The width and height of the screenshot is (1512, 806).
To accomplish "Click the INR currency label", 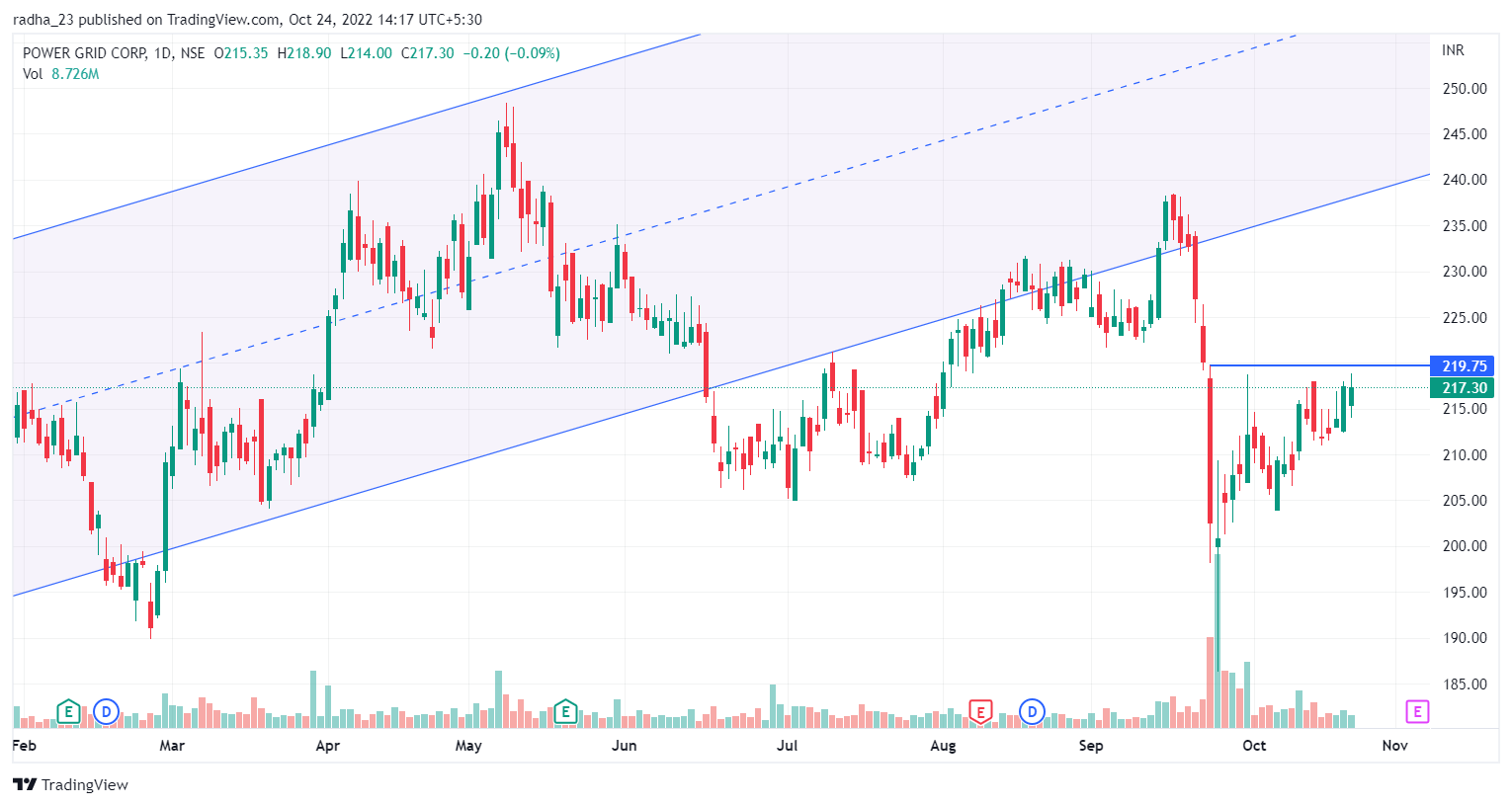I will (1453, 50).
